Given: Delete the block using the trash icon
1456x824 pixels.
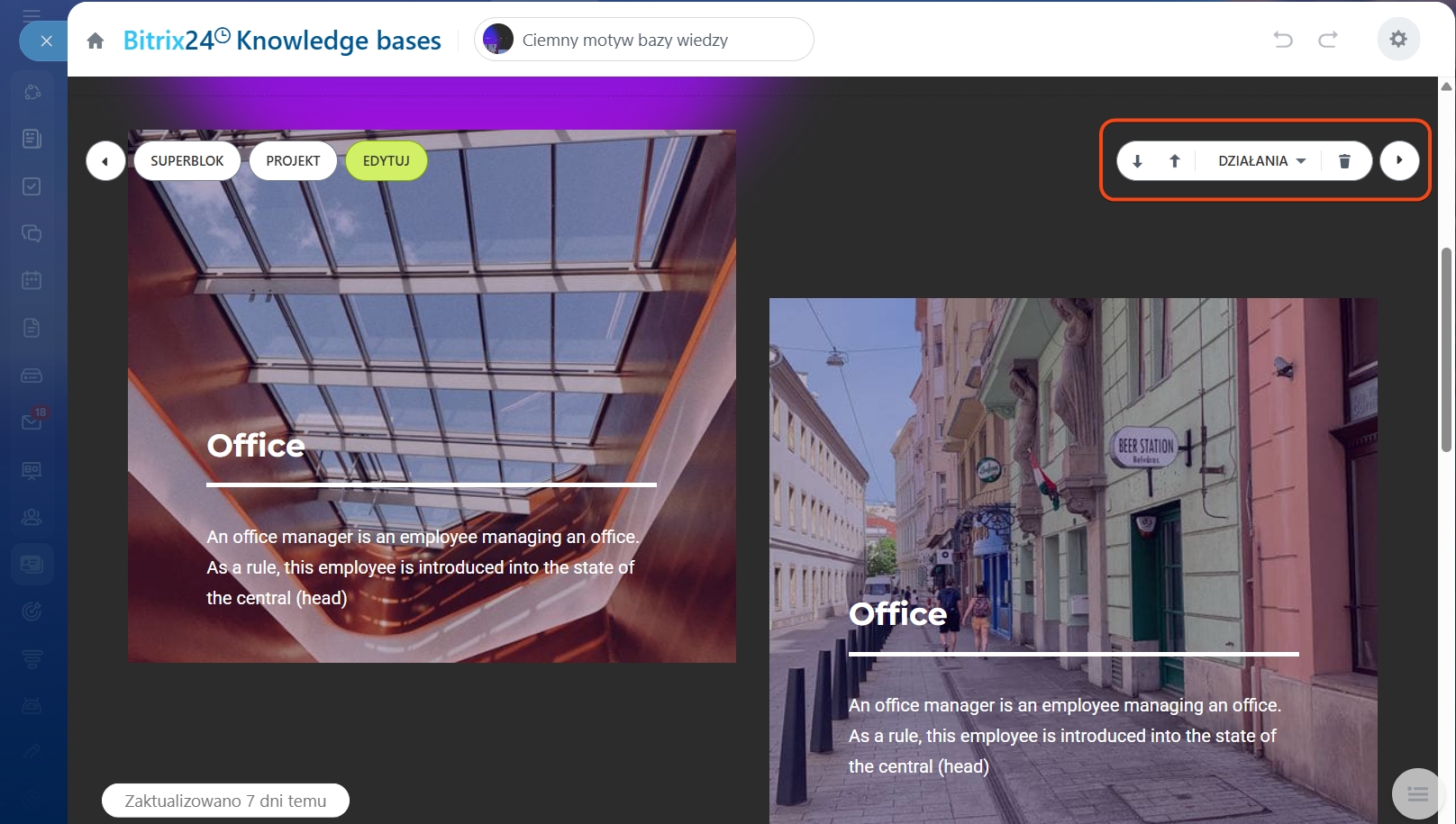Looking at the screenshot, I should tap(1344, 161).
